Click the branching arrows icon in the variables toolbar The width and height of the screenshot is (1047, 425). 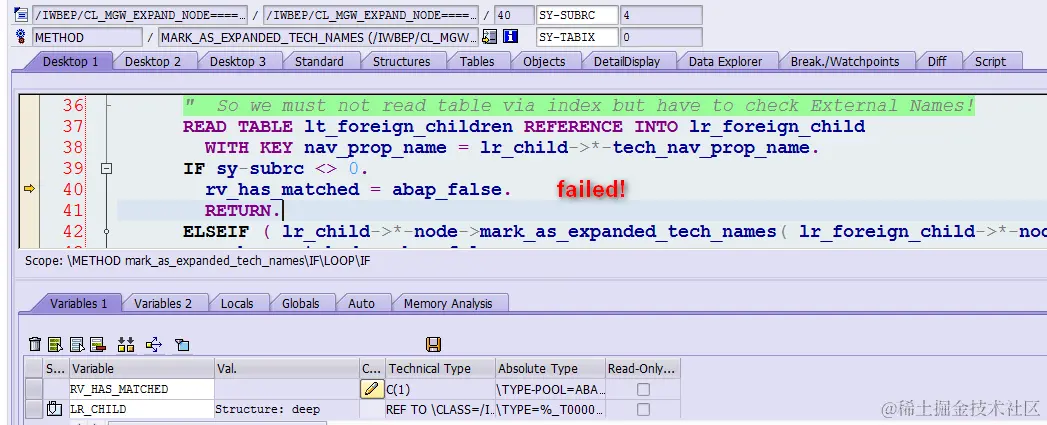(154, 345)
